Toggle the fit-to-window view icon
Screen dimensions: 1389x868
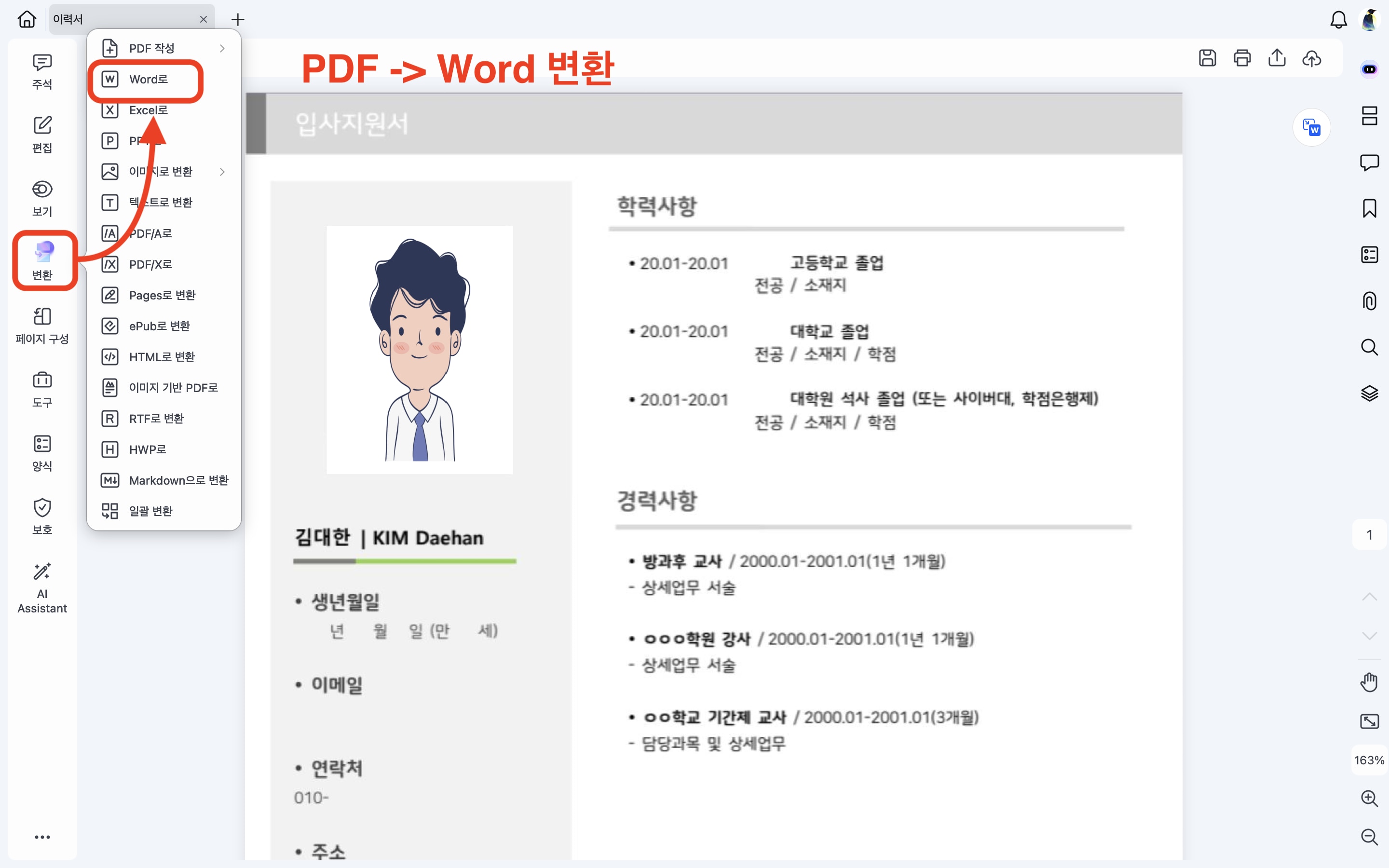click(x=1369, y=721)
